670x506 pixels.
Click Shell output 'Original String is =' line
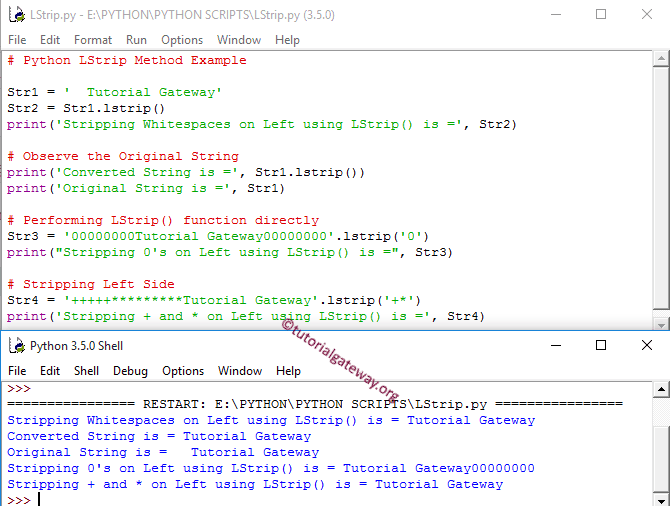tap(163, 453)
